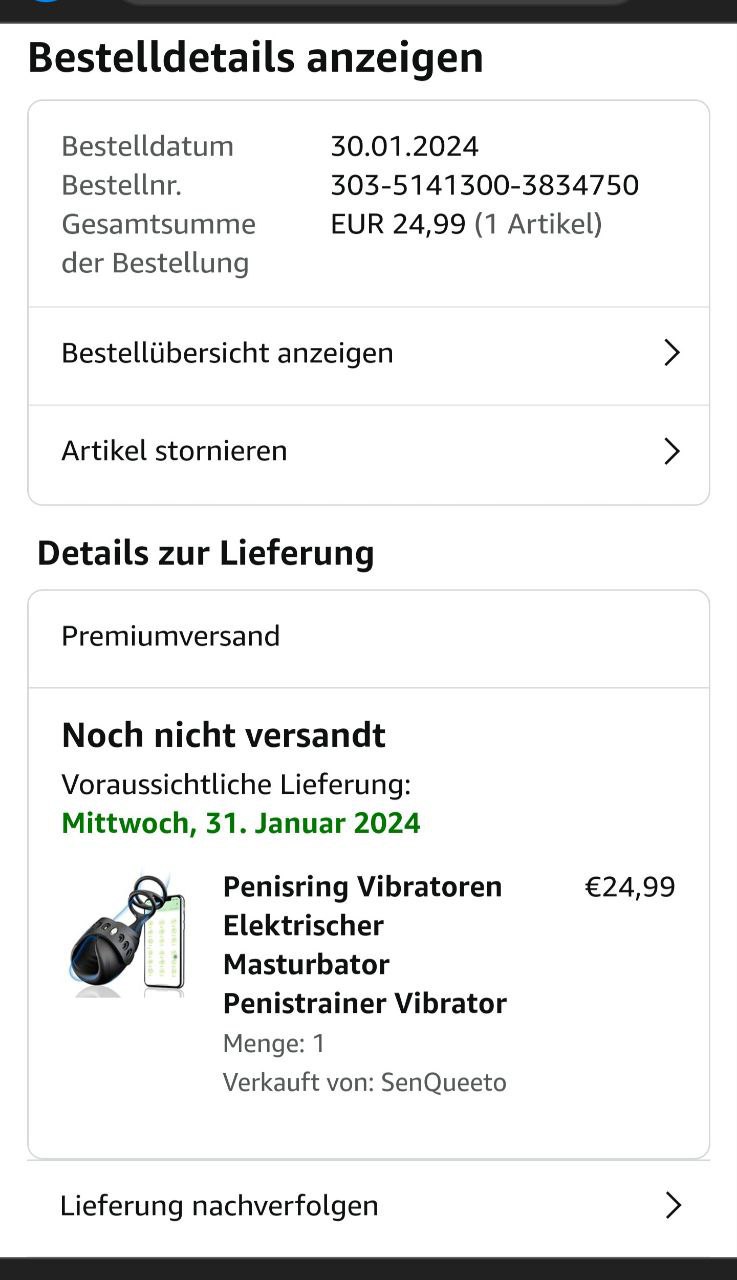The width and height of the screenshot is (737, 1280).
Task: Select the order number 303-5141300-3834750
Action: pyautogui.click(x=485, y=185)
